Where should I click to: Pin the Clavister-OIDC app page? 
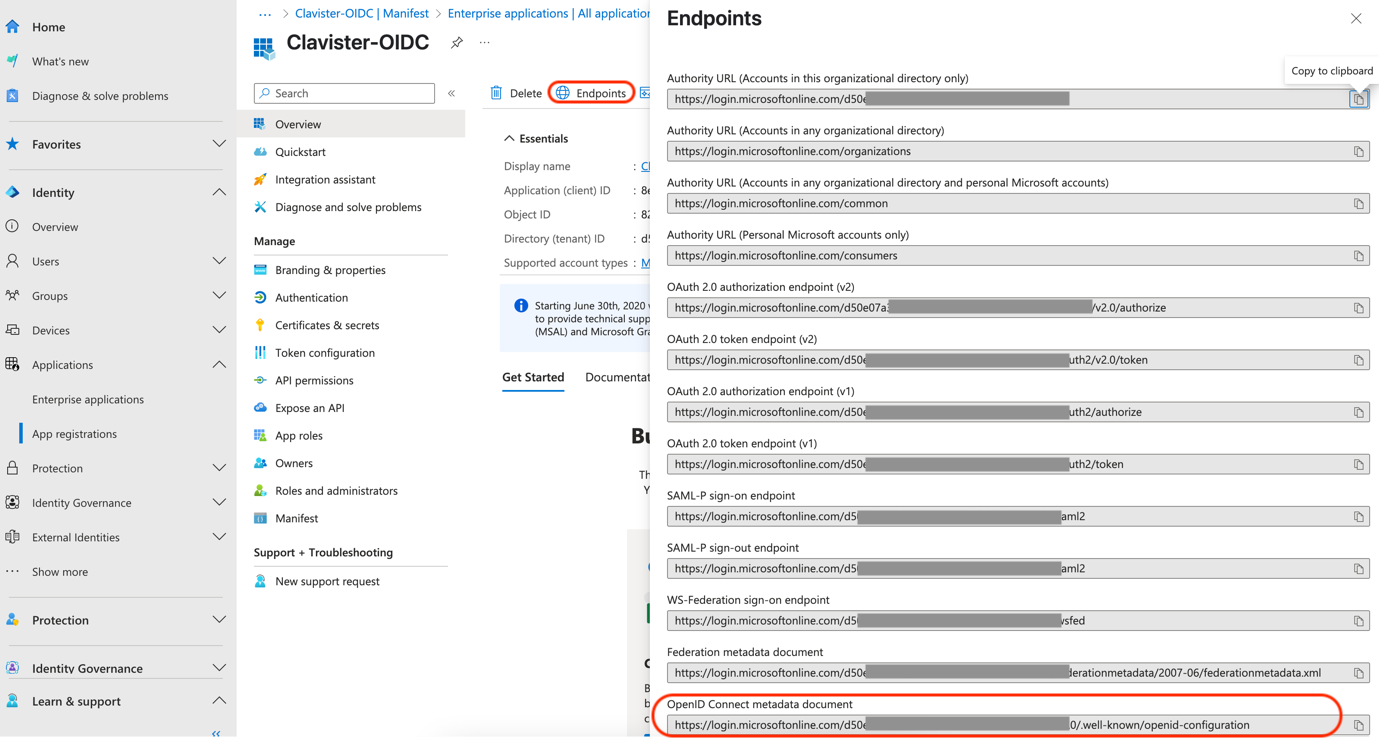pyautogui.click(x=457, y=43)
